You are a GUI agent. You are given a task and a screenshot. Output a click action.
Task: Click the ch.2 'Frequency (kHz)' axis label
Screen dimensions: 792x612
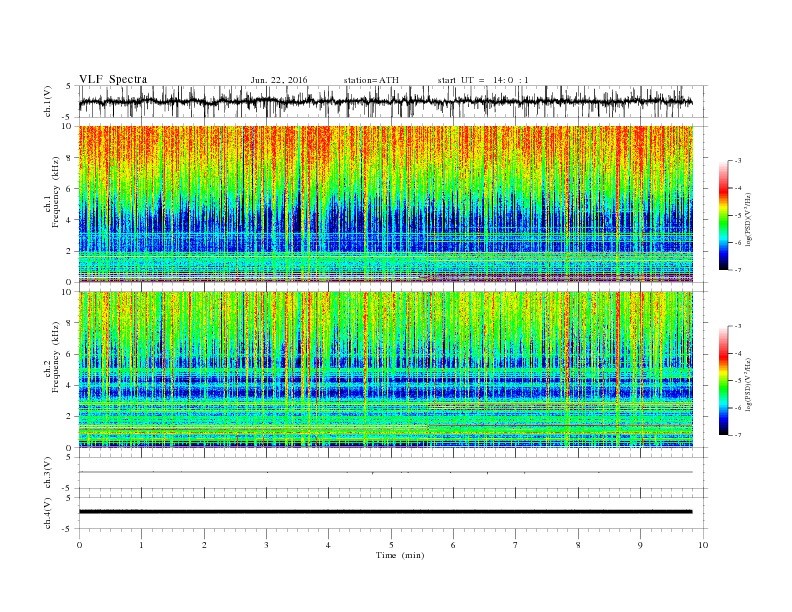click(56, 356)
